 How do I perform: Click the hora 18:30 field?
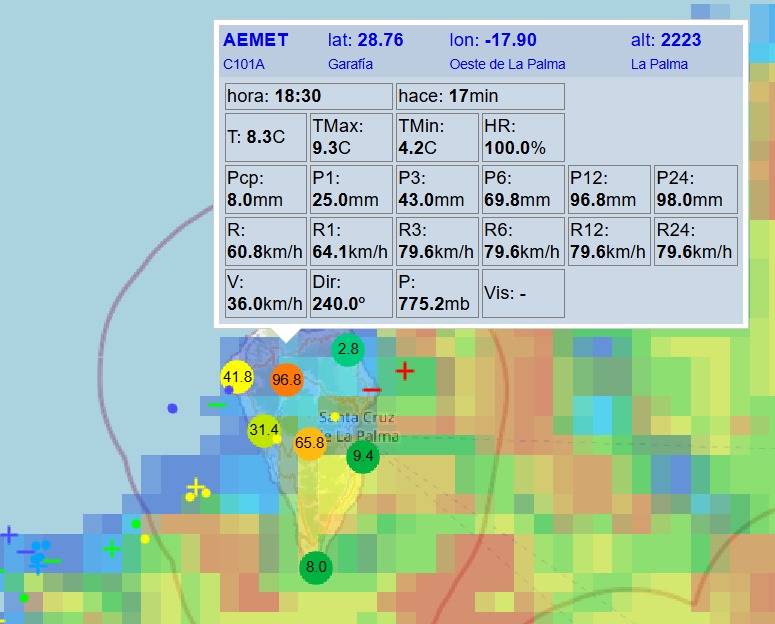coord(308,96)
